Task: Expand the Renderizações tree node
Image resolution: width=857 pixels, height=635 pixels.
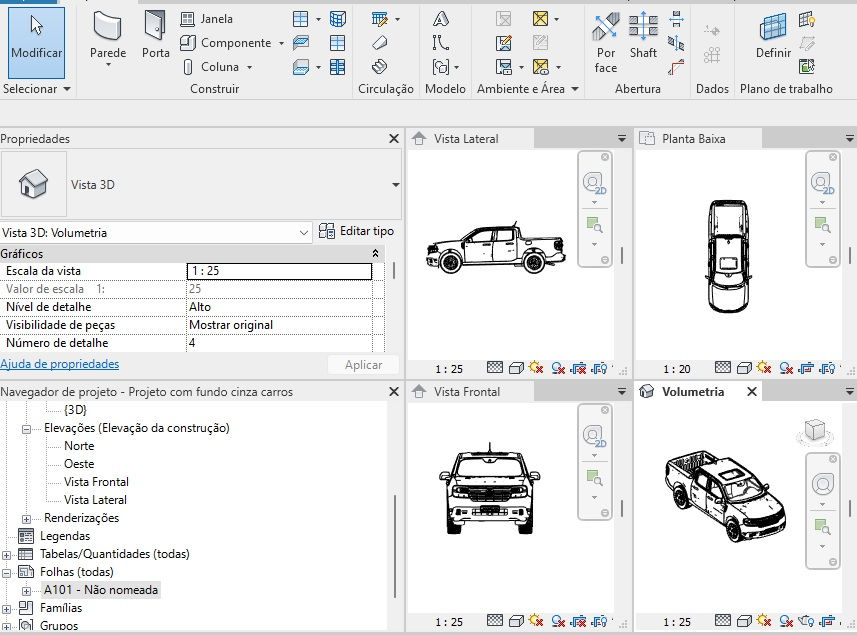Action: click(x=26, y=519)
